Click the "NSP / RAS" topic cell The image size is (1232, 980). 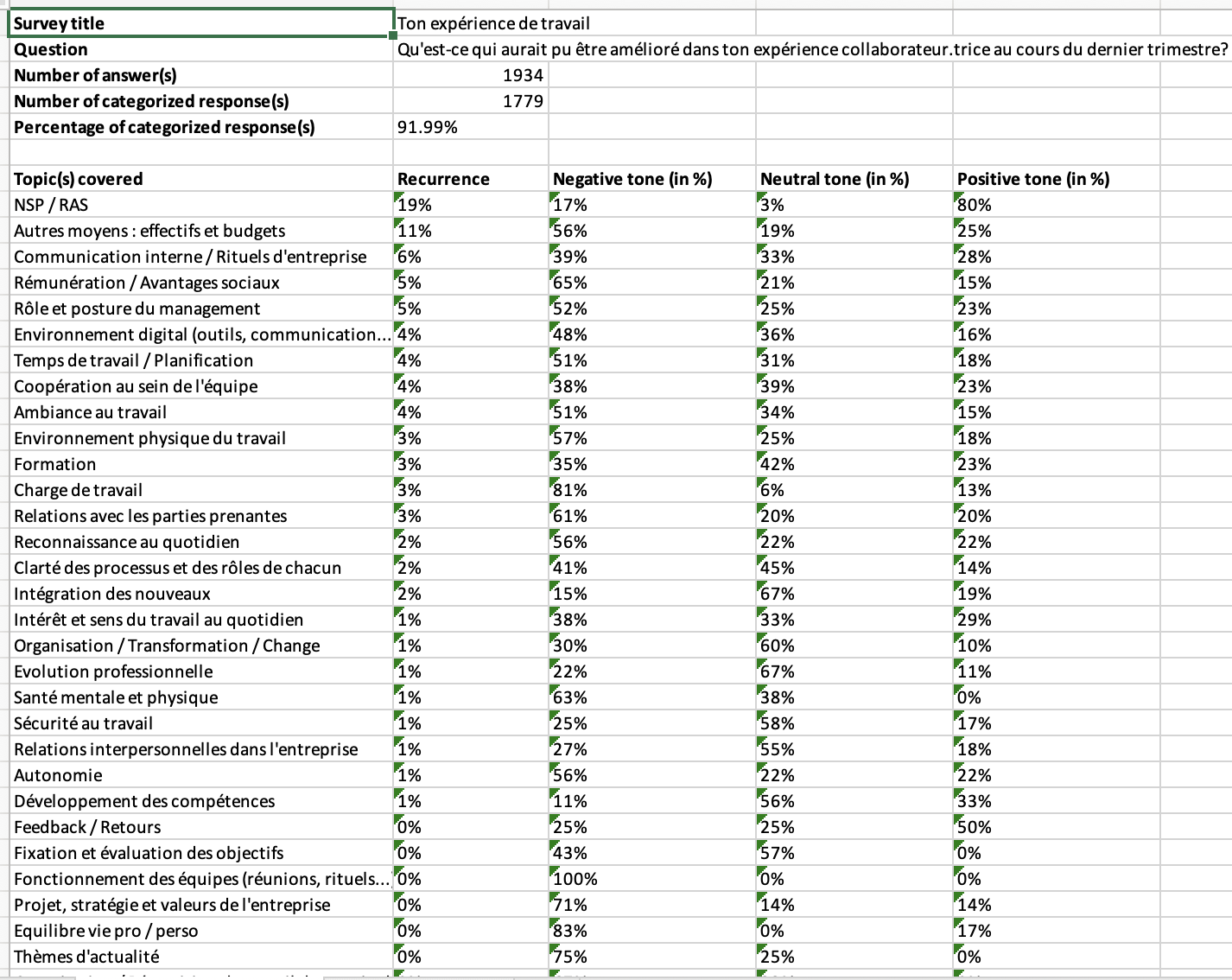[51, 205]
